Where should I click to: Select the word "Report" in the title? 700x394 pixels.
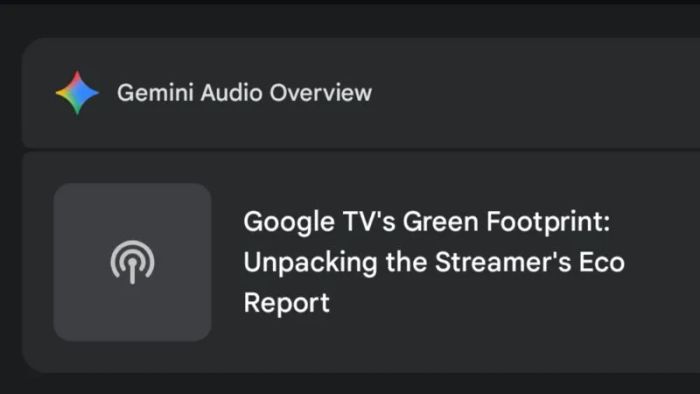(287, 303)
